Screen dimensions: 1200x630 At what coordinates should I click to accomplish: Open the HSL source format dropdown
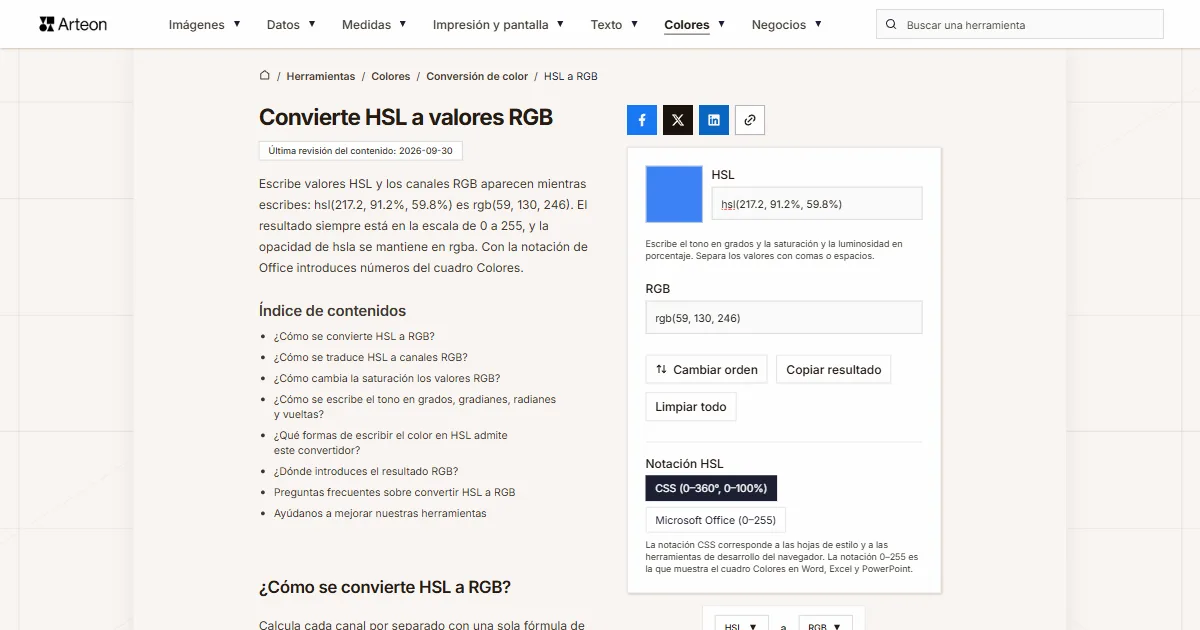[x=742, y=624]
